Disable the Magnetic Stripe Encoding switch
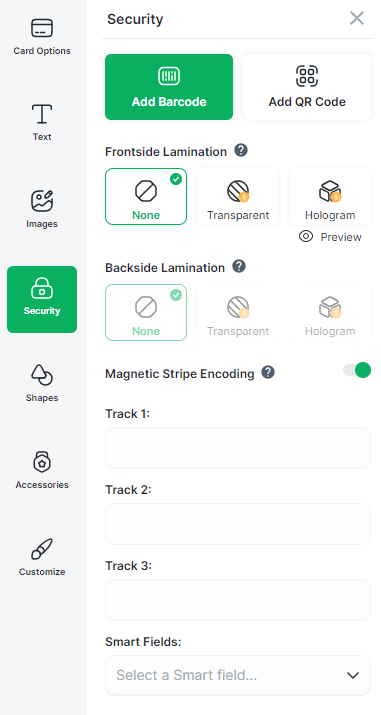381x715 pixels. coord(357,370)
